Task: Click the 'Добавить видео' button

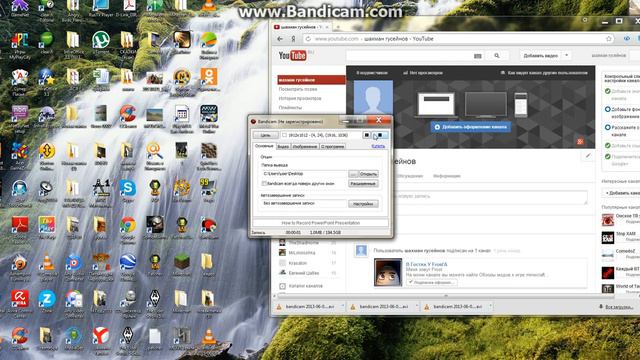Action: (x=540, y=56)
